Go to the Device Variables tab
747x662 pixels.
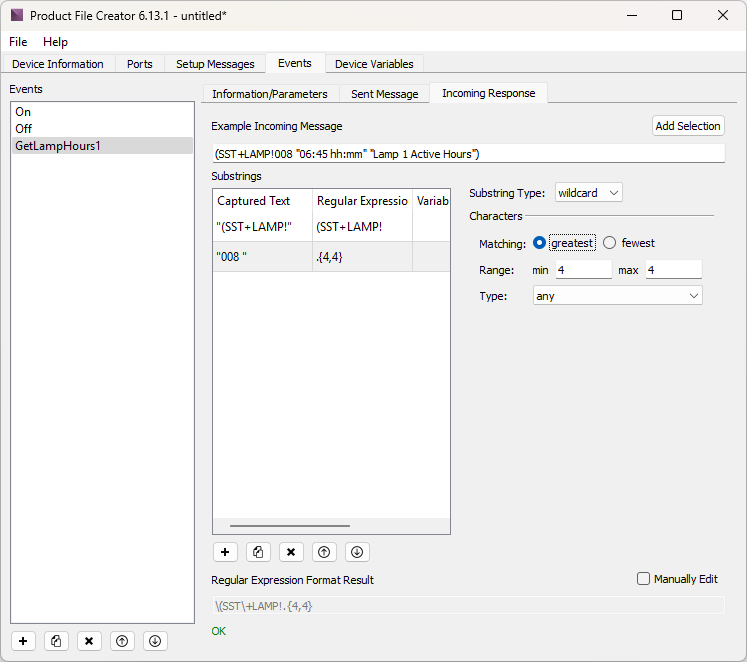coord(374,64)
